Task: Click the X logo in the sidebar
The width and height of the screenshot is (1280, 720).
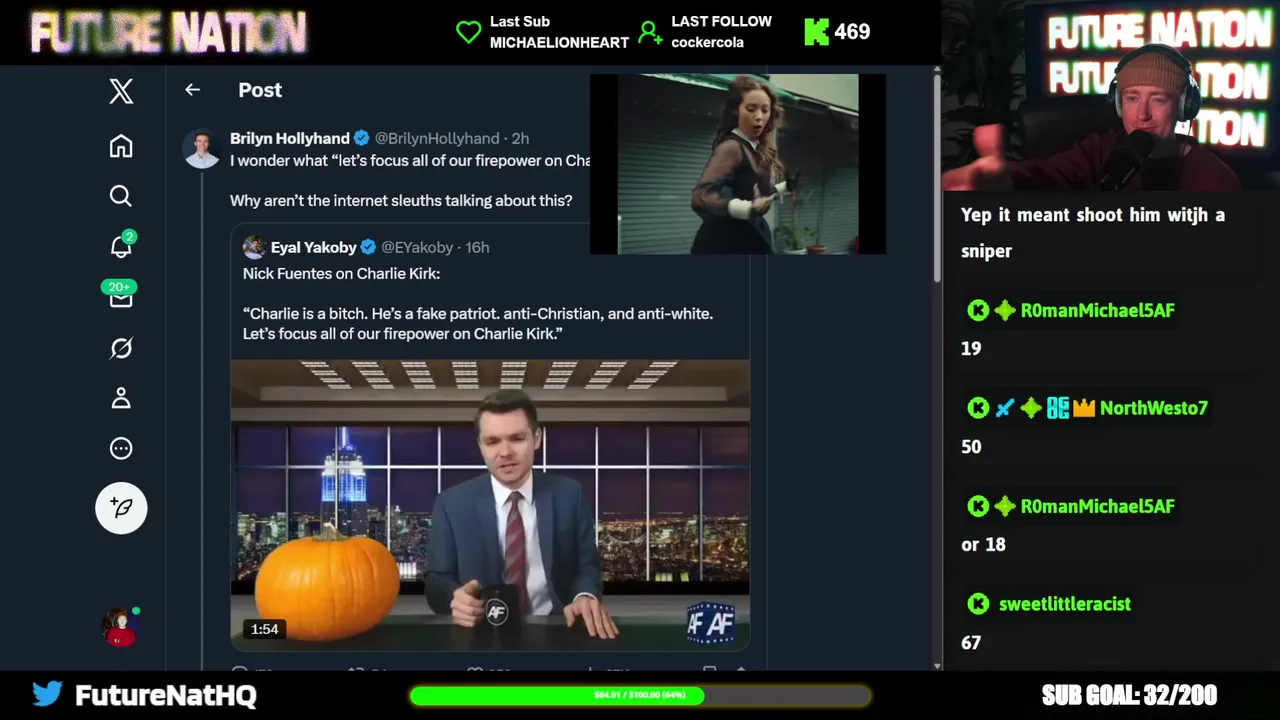Action: 121,91
